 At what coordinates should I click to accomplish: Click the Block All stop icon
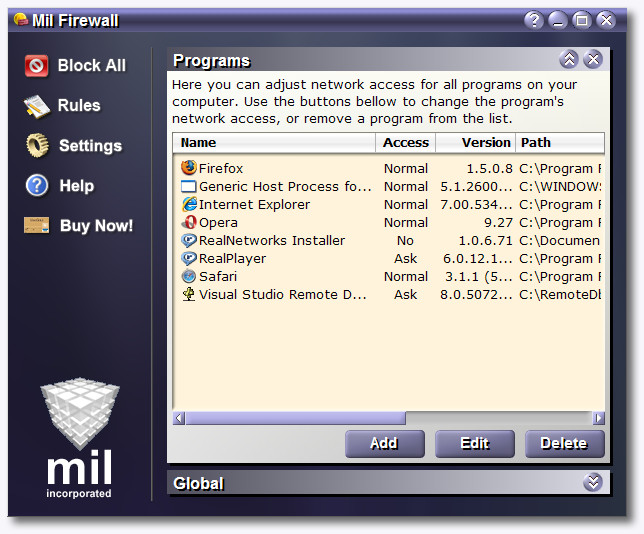tap(36, 66)
